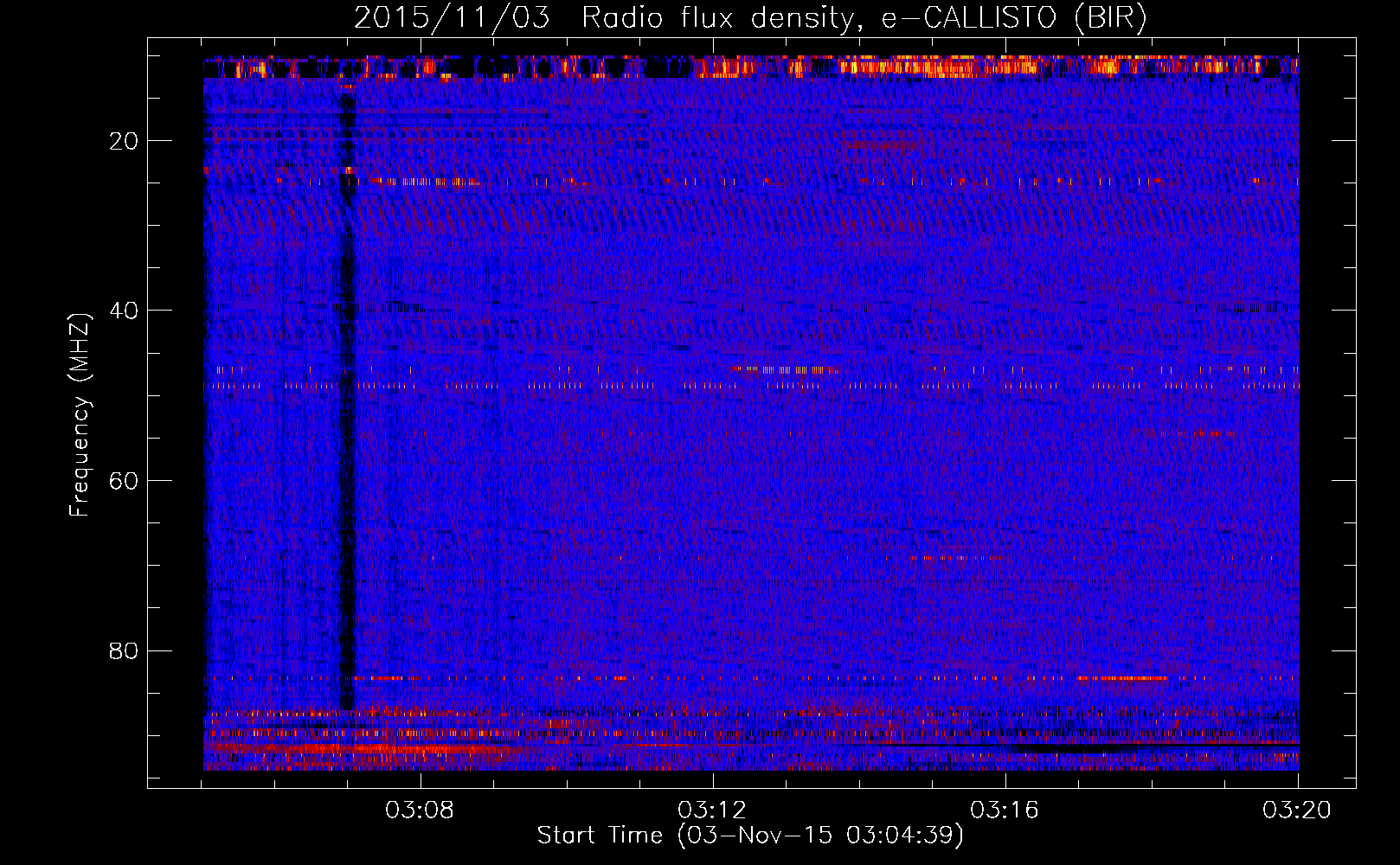Select the 'Frequency (MHZ)' y-axis label
Image resolution: width=1400 pixels, height=865 pixels.
80,415
